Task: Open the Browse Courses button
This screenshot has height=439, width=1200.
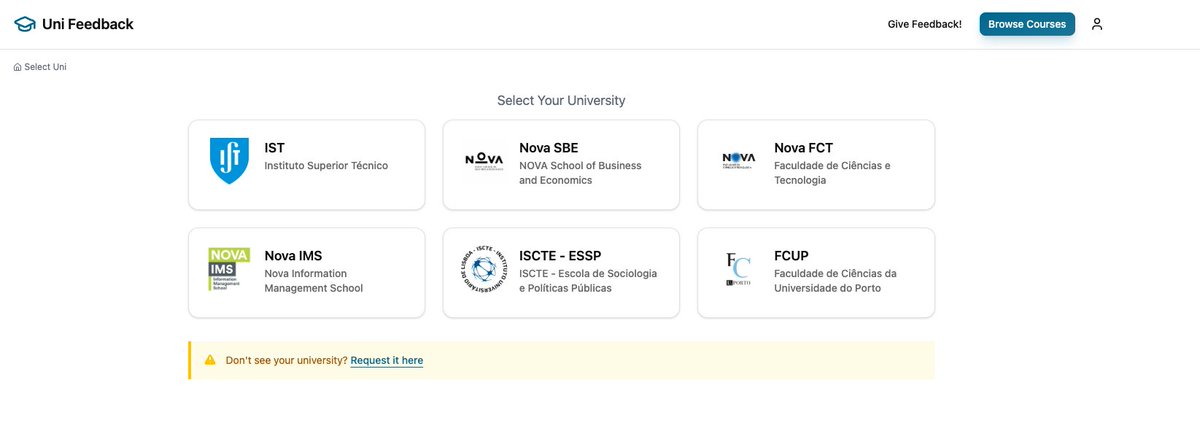Action: click(1027, 24)
